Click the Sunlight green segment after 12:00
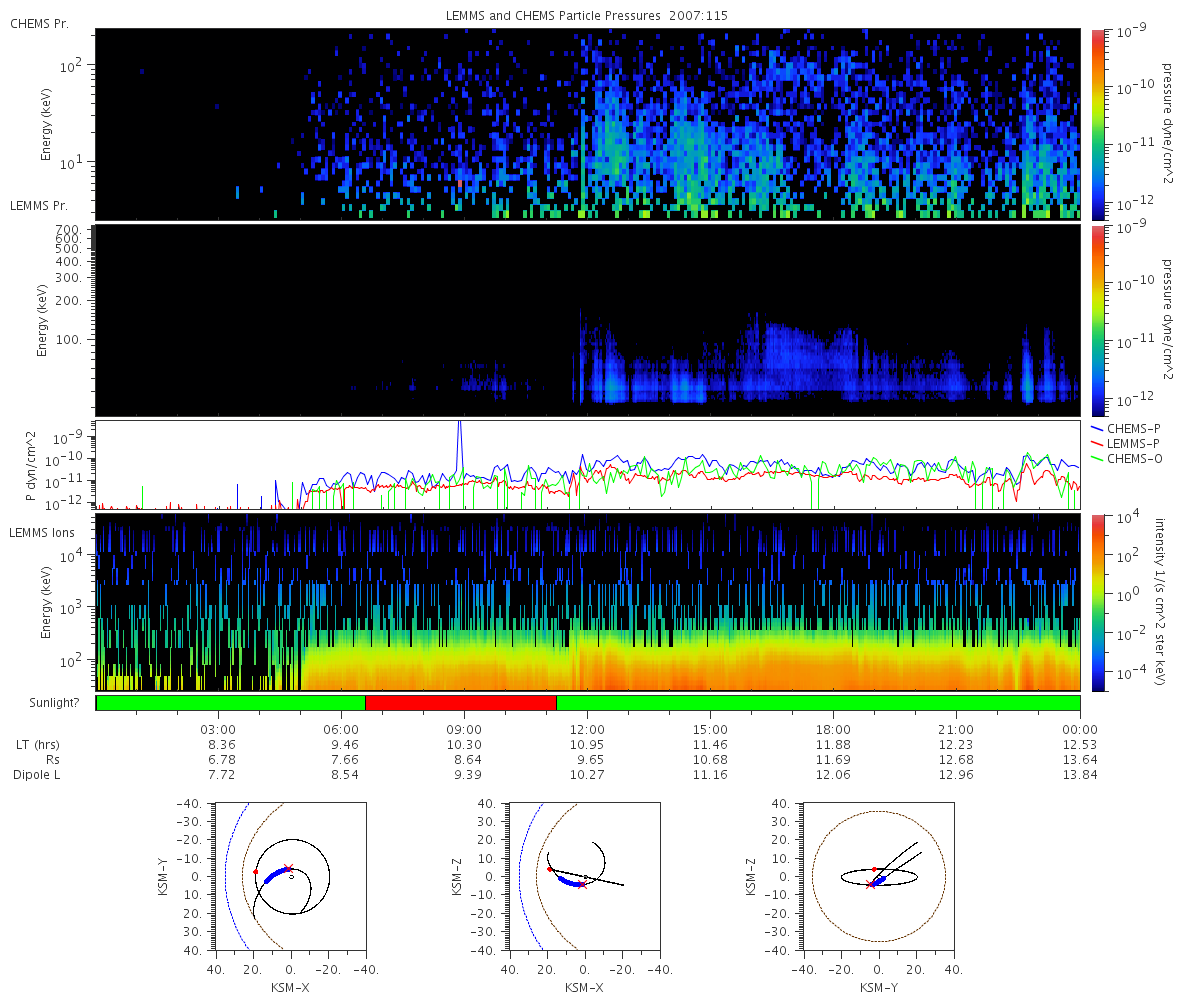Image resolution: width=1200 pixels, height=1000 pixels. click(818, 703)
